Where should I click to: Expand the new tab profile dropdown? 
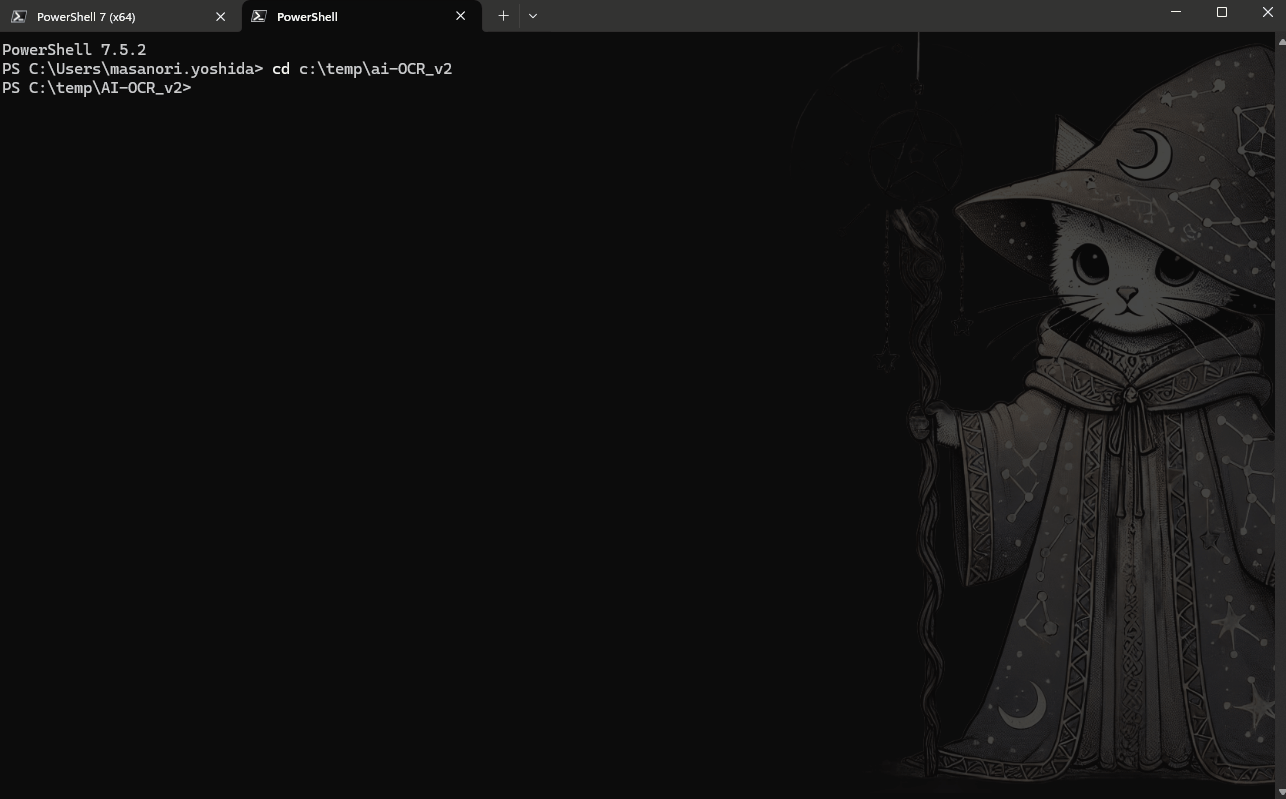(x=533, y=16)
